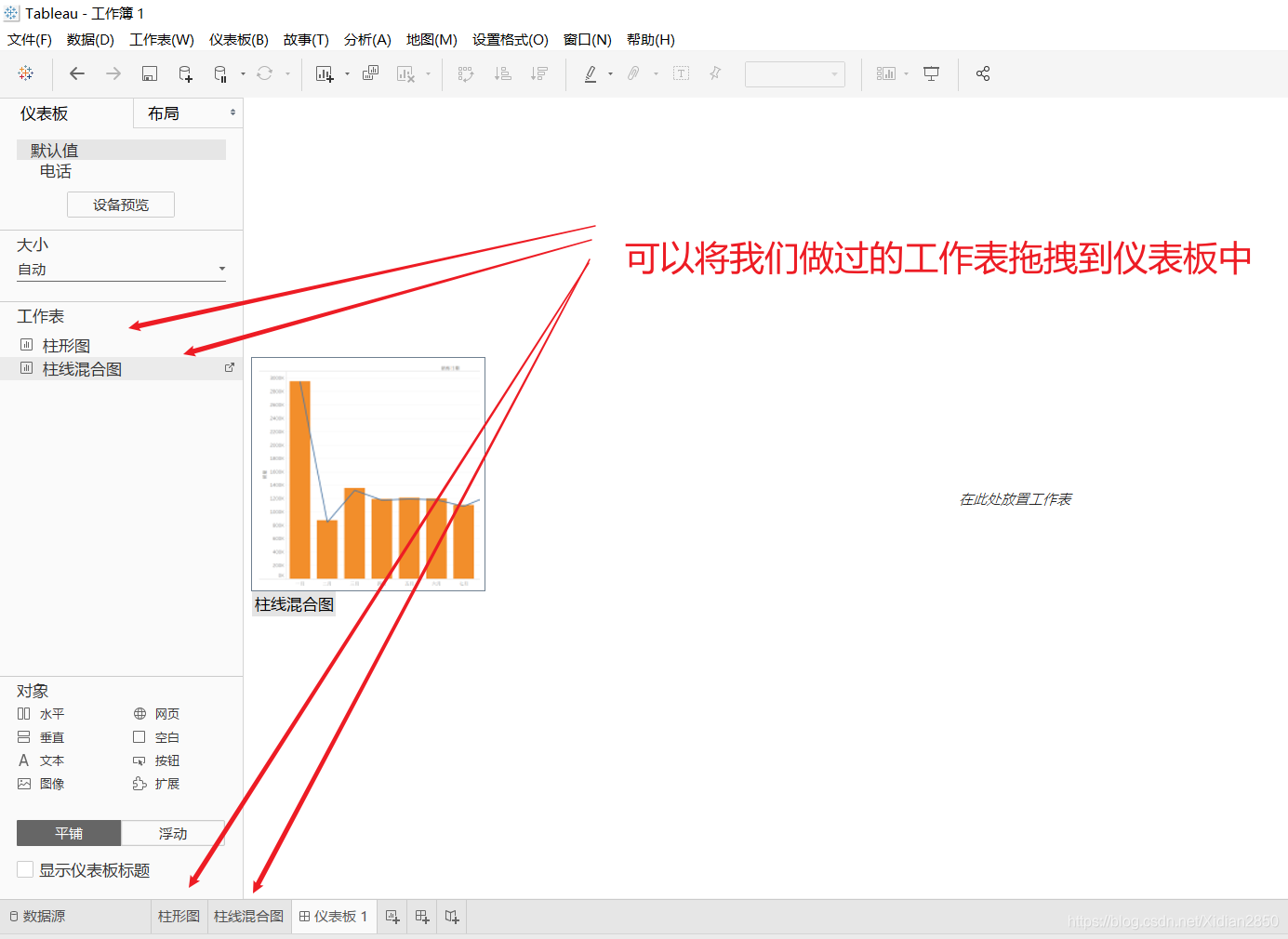Select the 按钮 object
The width and height of the screenshot is (1288, 939).
(156, 760)
